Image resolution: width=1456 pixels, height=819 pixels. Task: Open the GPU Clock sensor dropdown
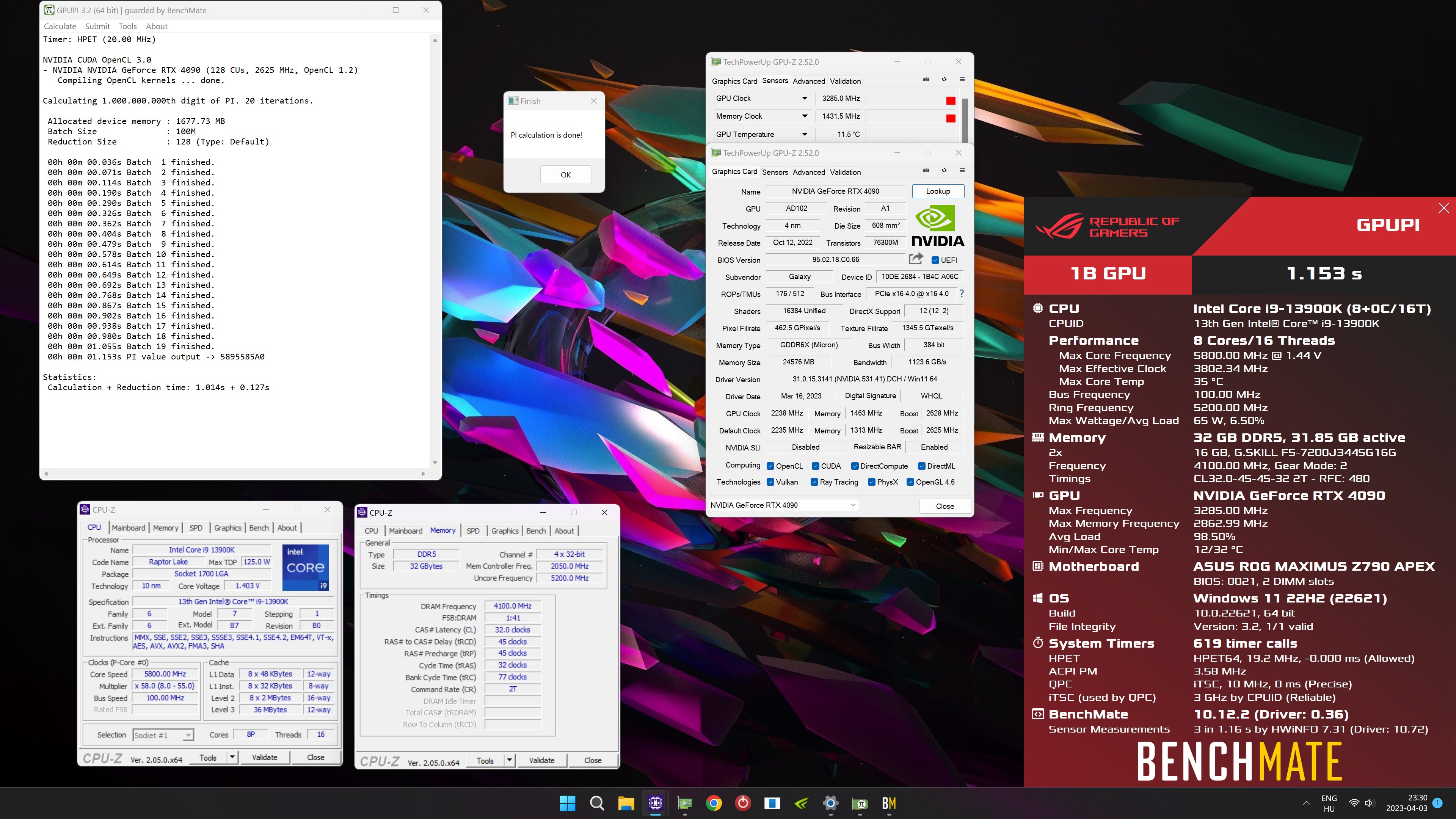pos(804,98)
